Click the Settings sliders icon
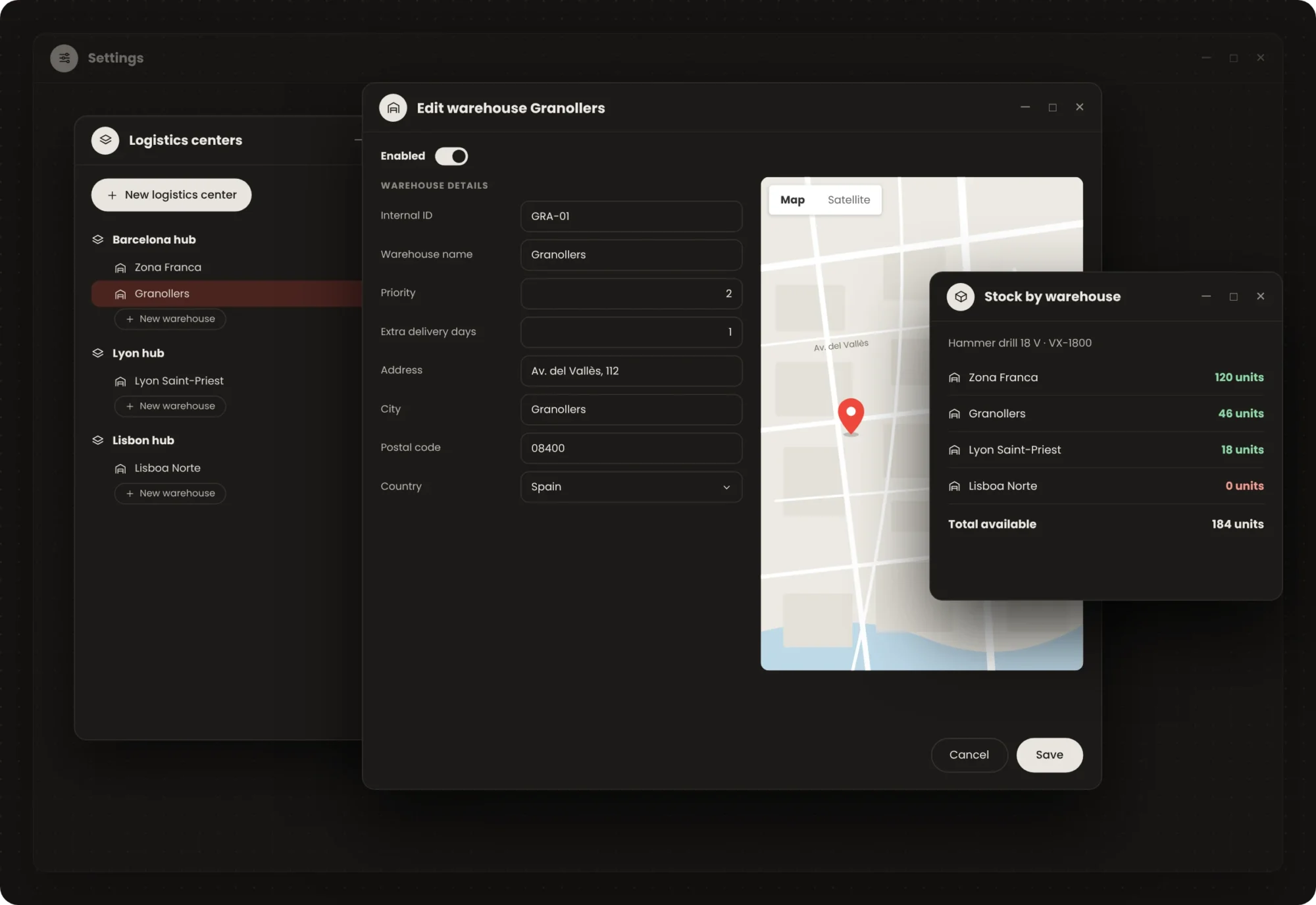 pos(64,58)
